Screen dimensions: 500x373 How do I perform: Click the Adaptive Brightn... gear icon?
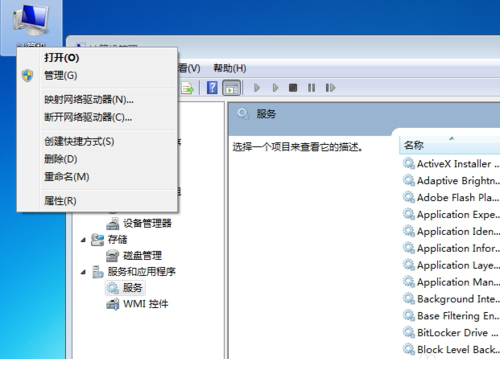tap(409, 181)
